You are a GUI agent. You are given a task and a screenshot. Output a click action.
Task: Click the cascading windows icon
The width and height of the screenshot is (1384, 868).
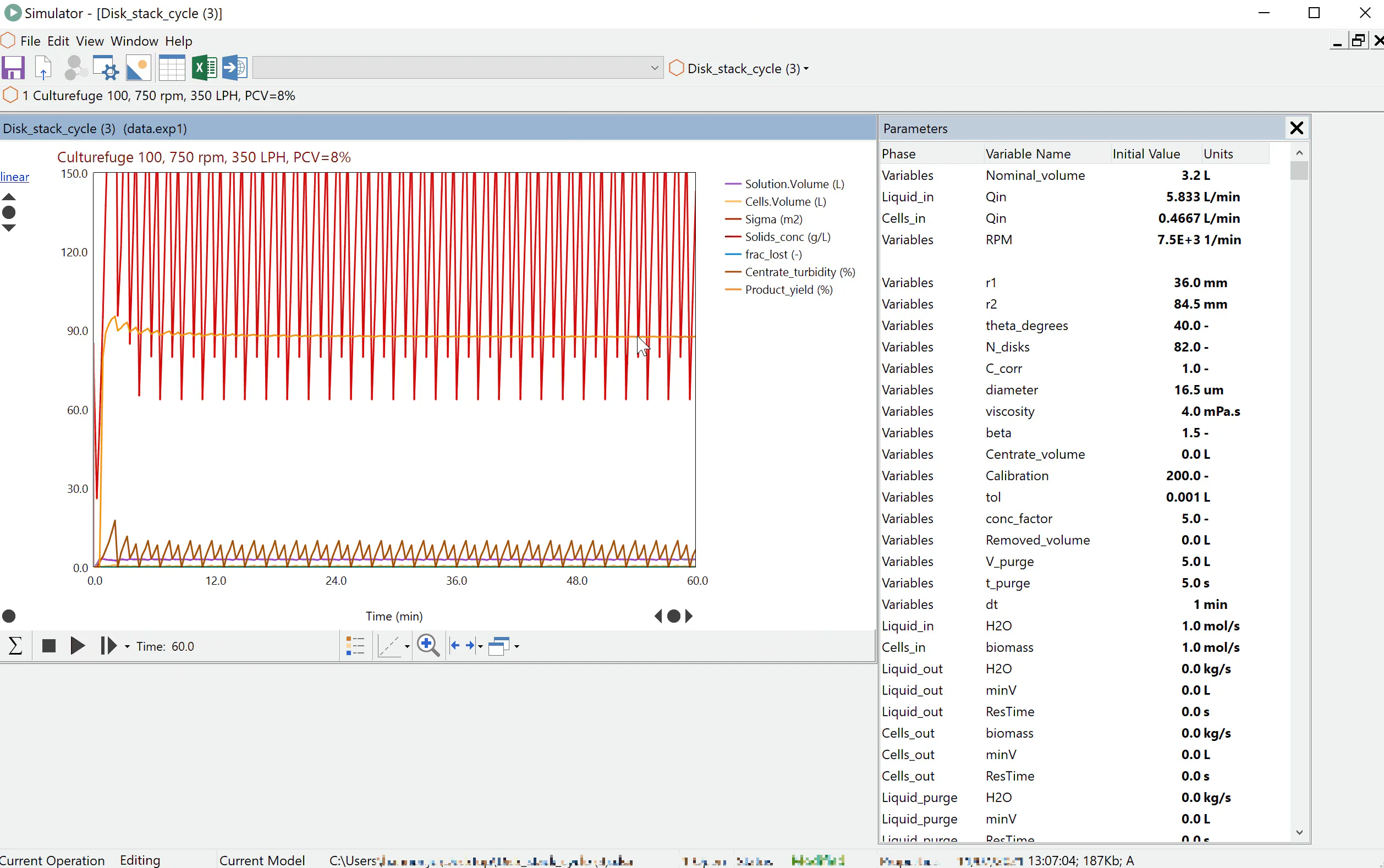(499, 646)
